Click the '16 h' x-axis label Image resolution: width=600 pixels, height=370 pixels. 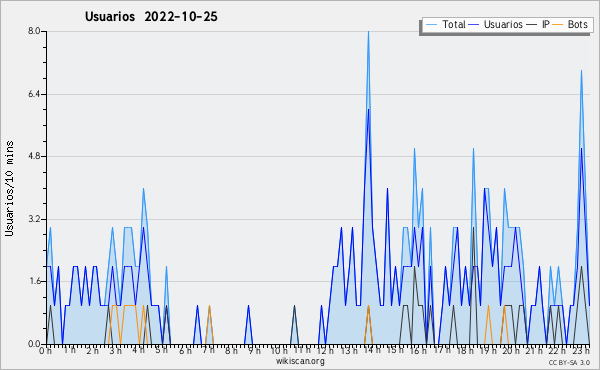click(x=418, y=350)
